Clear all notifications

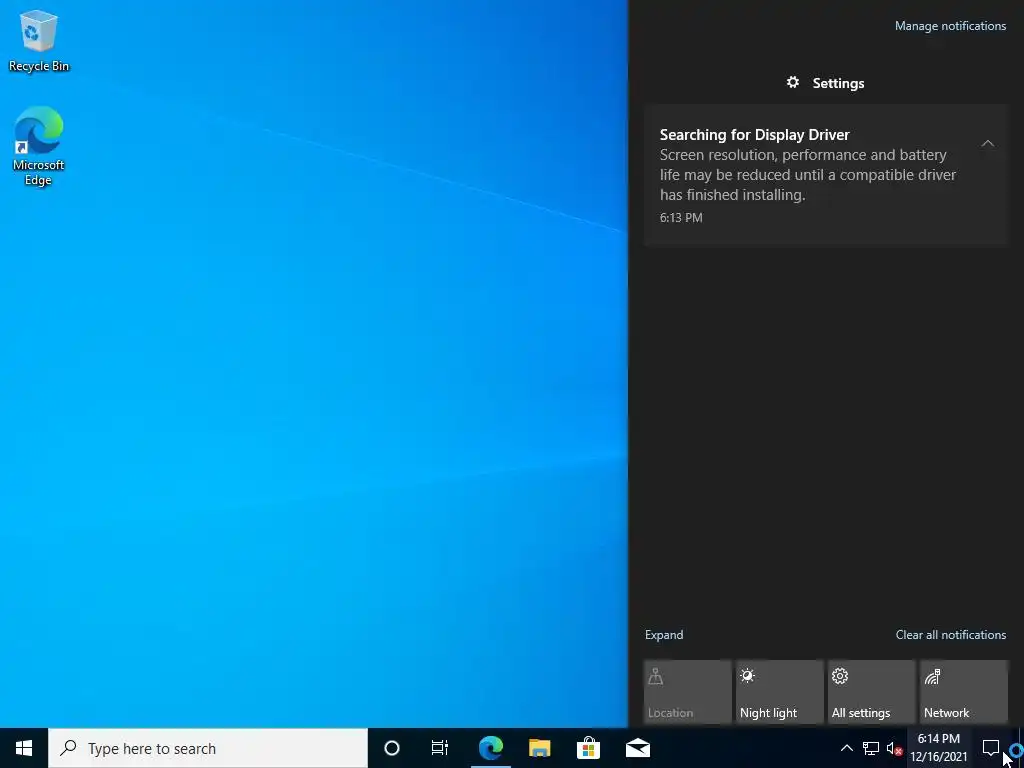tap(950, 635)
